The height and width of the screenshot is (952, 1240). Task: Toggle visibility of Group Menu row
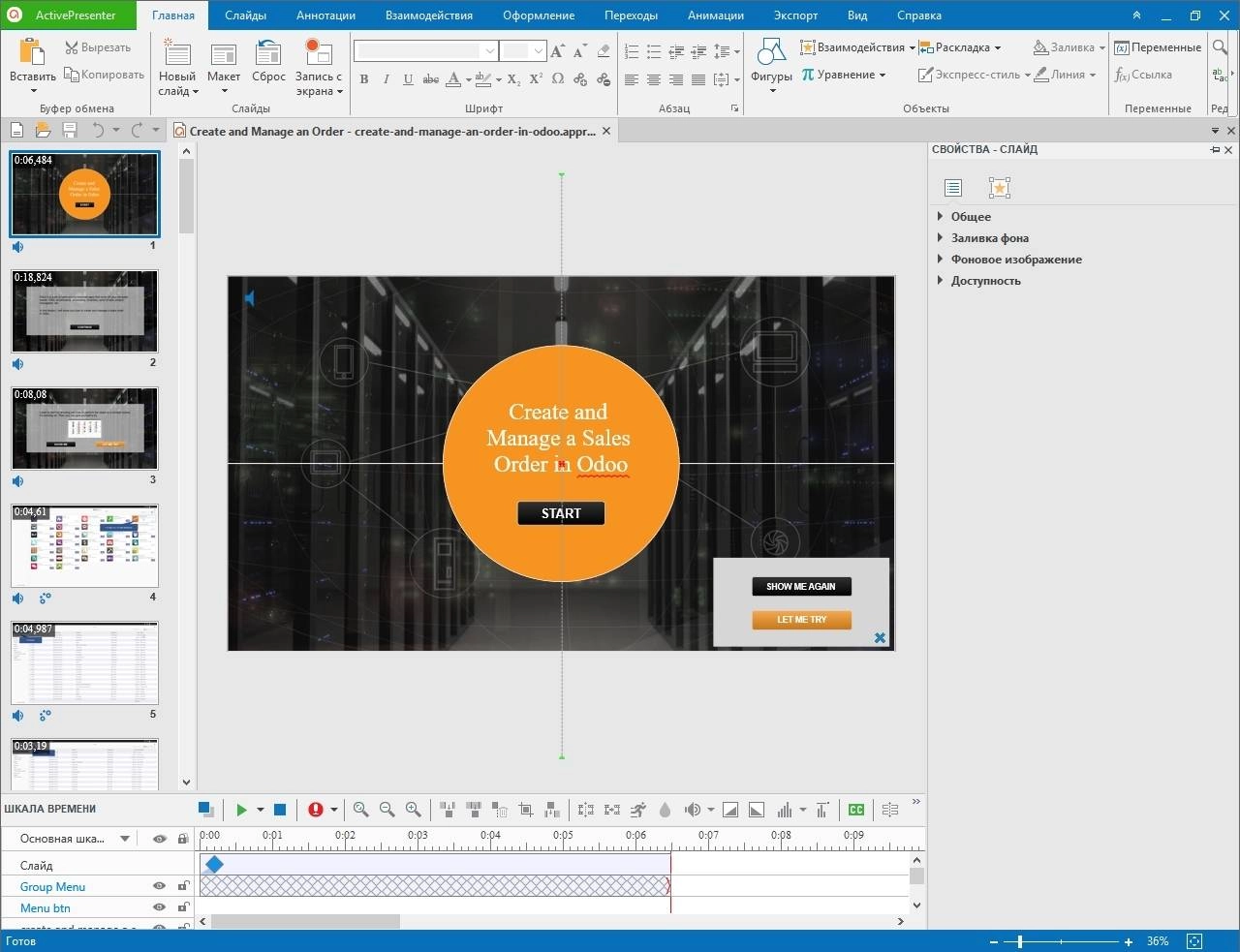160,886
